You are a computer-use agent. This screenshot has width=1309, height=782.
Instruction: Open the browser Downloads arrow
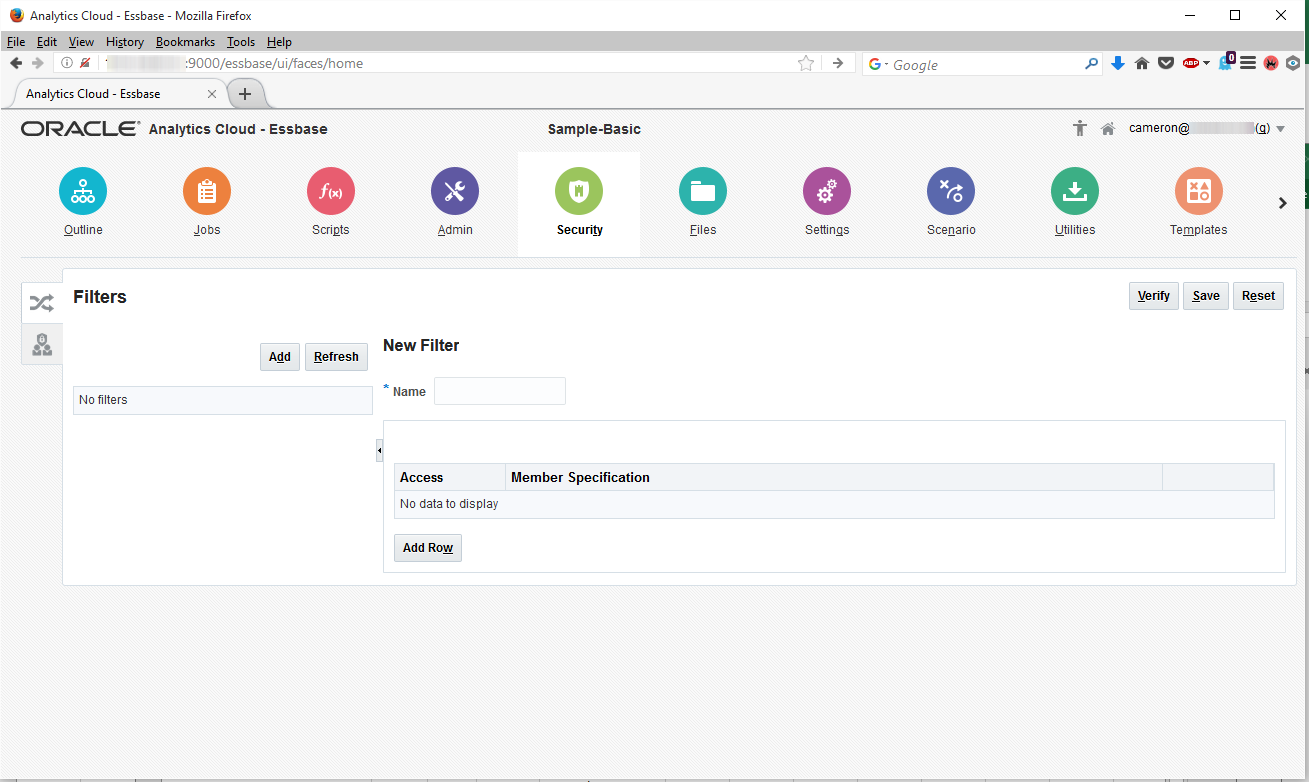(1118, 63)
